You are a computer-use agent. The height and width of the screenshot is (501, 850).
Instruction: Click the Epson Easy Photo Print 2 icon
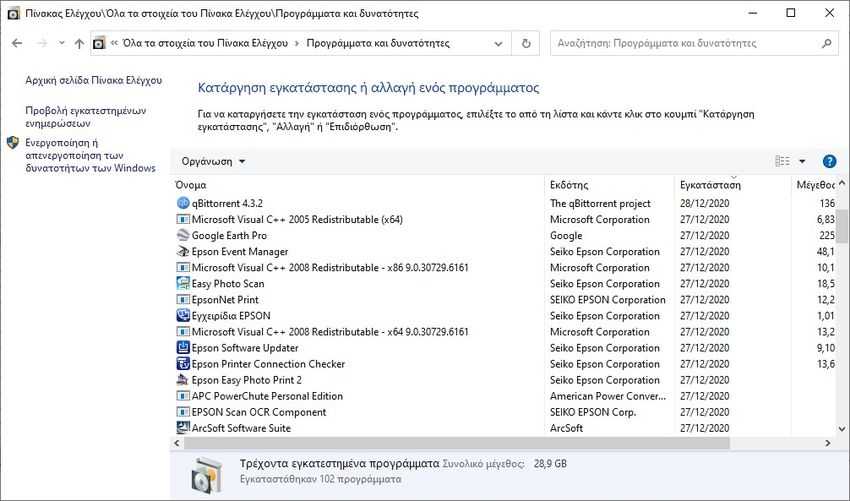click(183, 380)
